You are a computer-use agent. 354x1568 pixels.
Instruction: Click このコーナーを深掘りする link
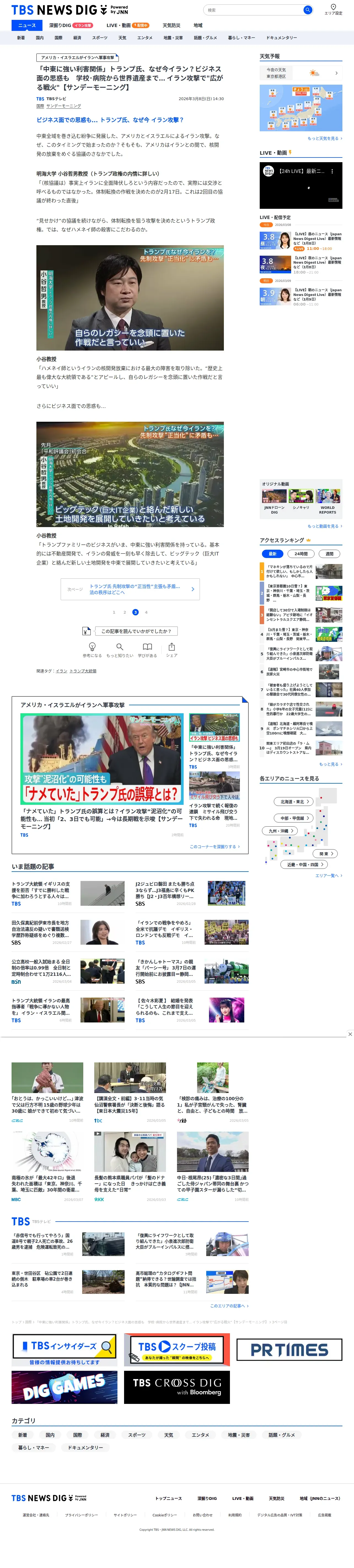[x=215, y=847]
